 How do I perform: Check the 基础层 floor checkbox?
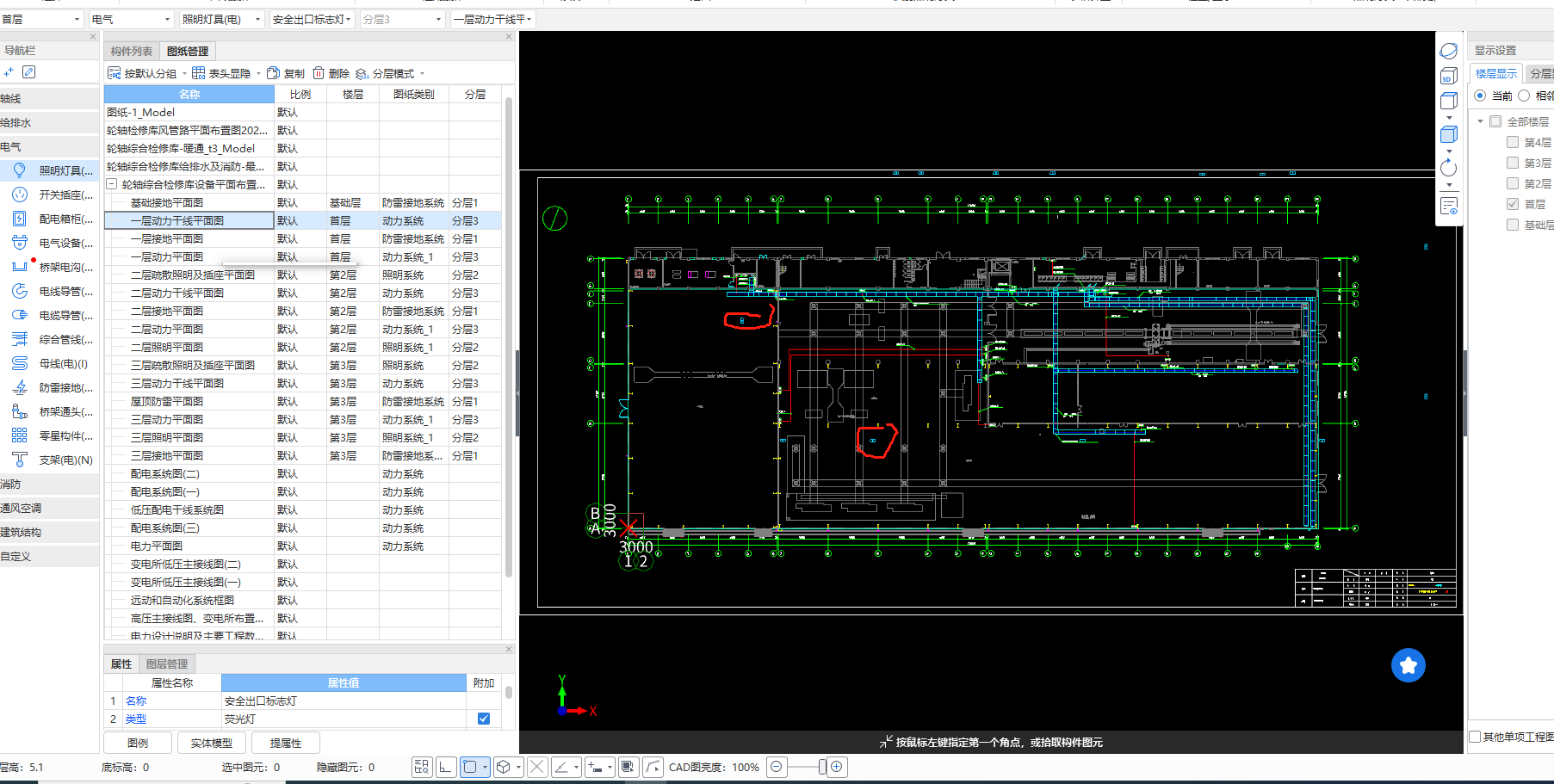pos(1513,225)
